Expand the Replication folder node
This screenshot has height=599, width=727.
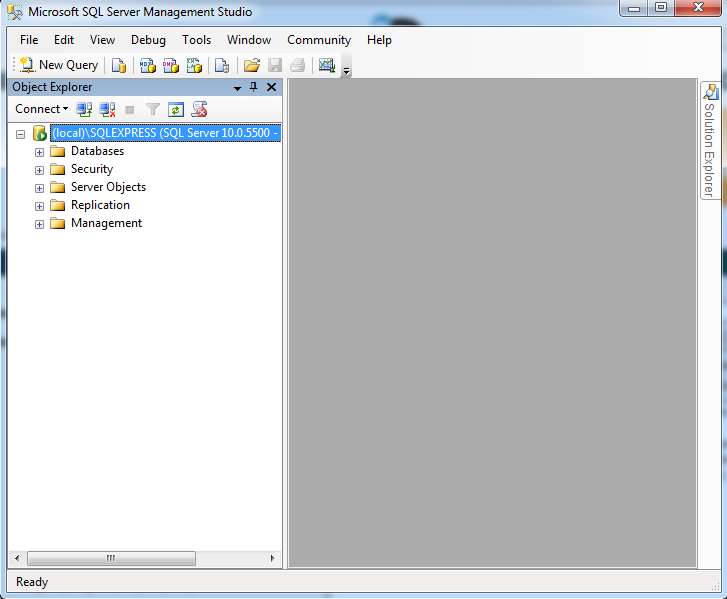coord(39,206)
